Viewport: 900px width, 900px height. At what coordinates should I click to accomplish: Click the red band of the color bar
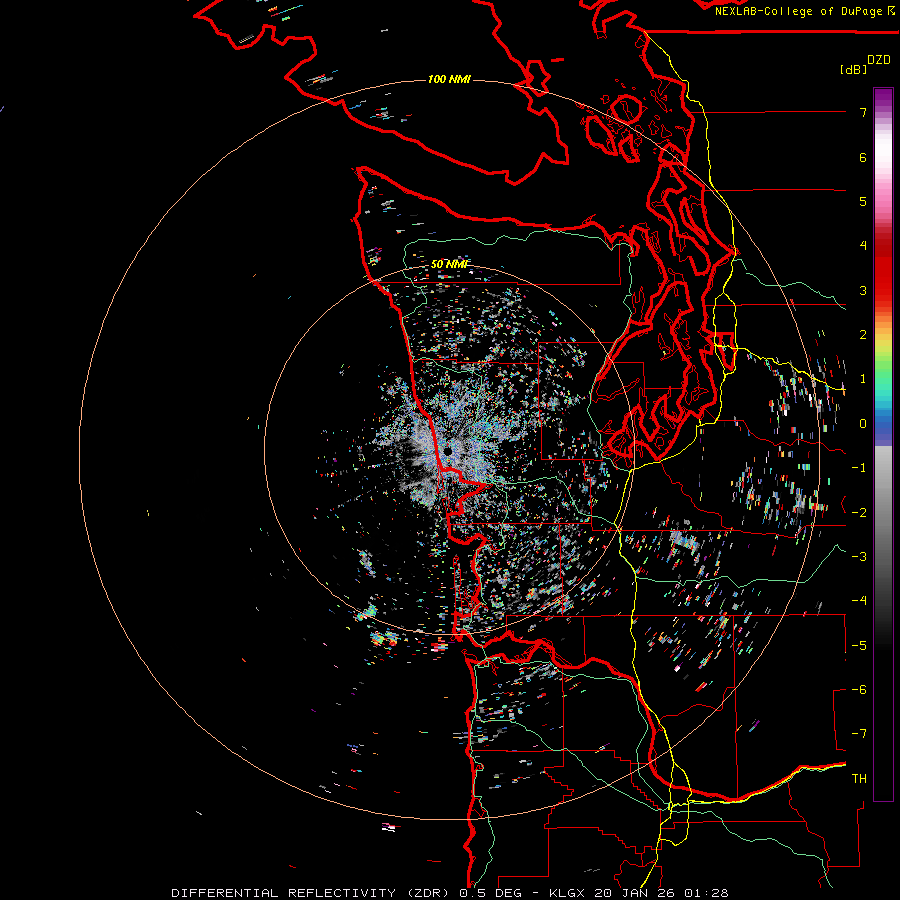(883, 267)
